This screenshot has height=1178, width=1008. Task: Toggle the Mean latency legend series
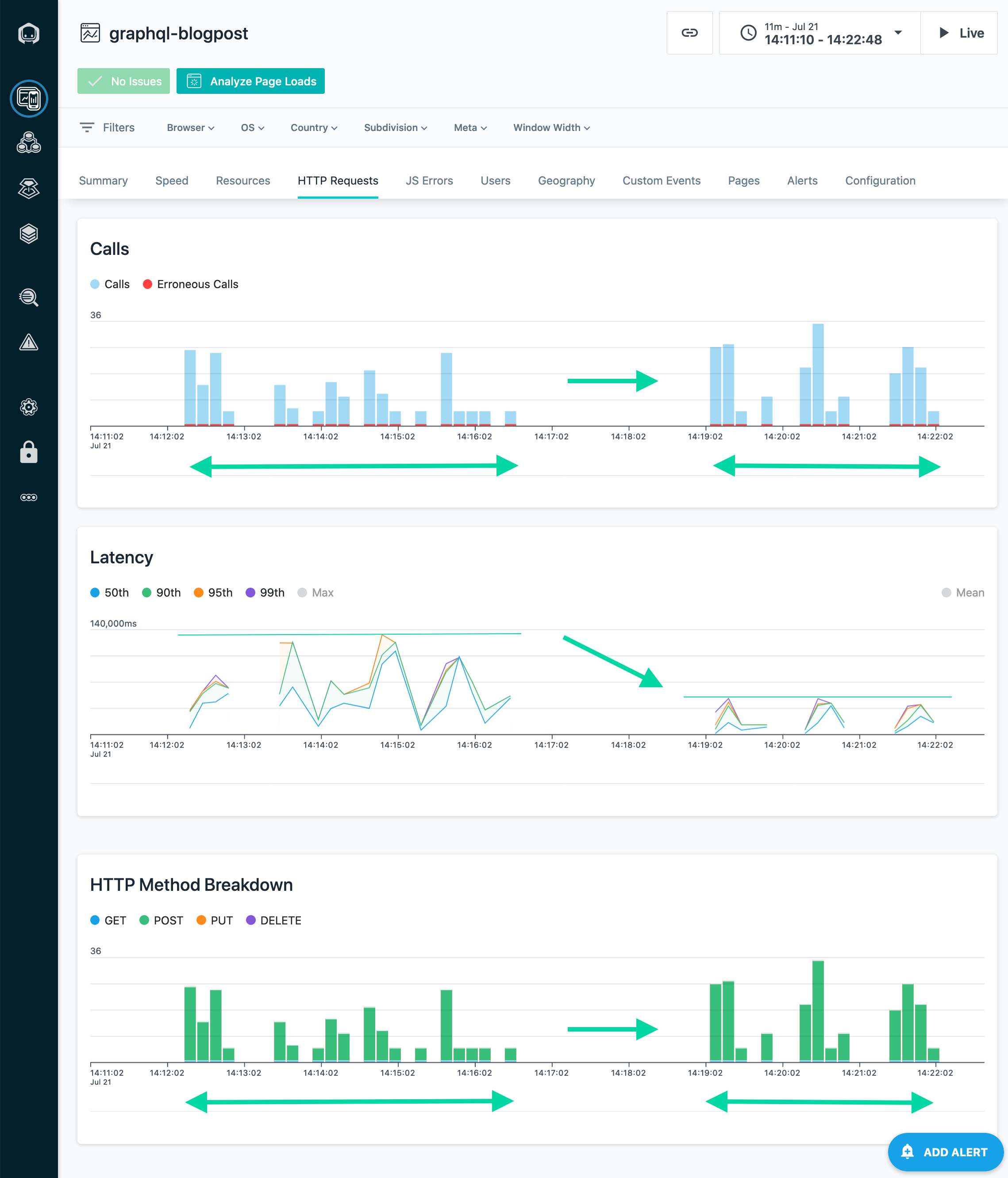coord(963,593)
